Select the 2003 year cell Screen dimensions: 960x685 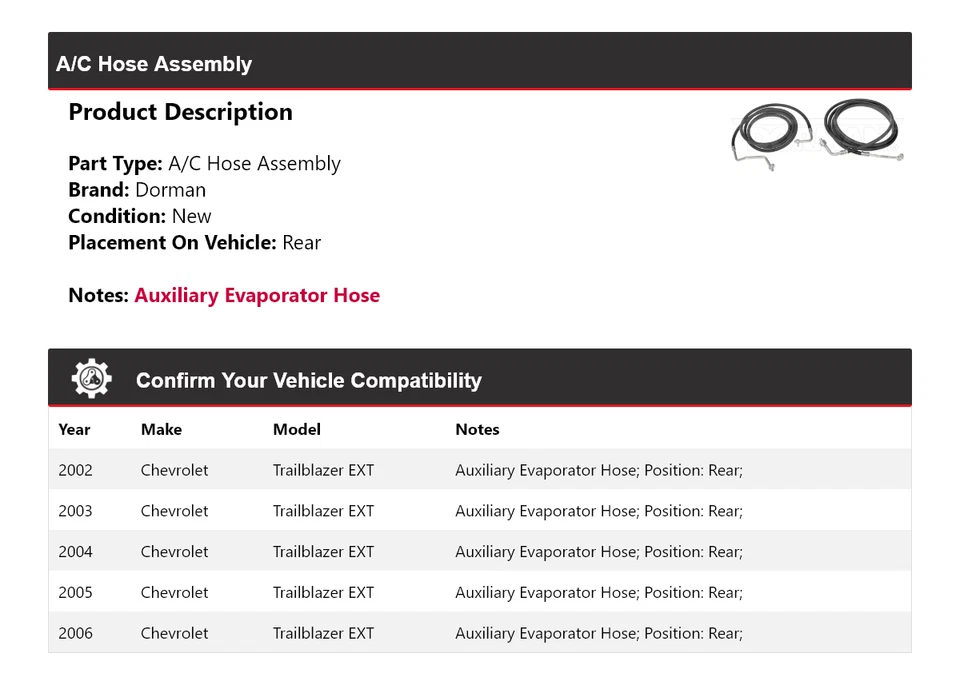tap(75, 511)
